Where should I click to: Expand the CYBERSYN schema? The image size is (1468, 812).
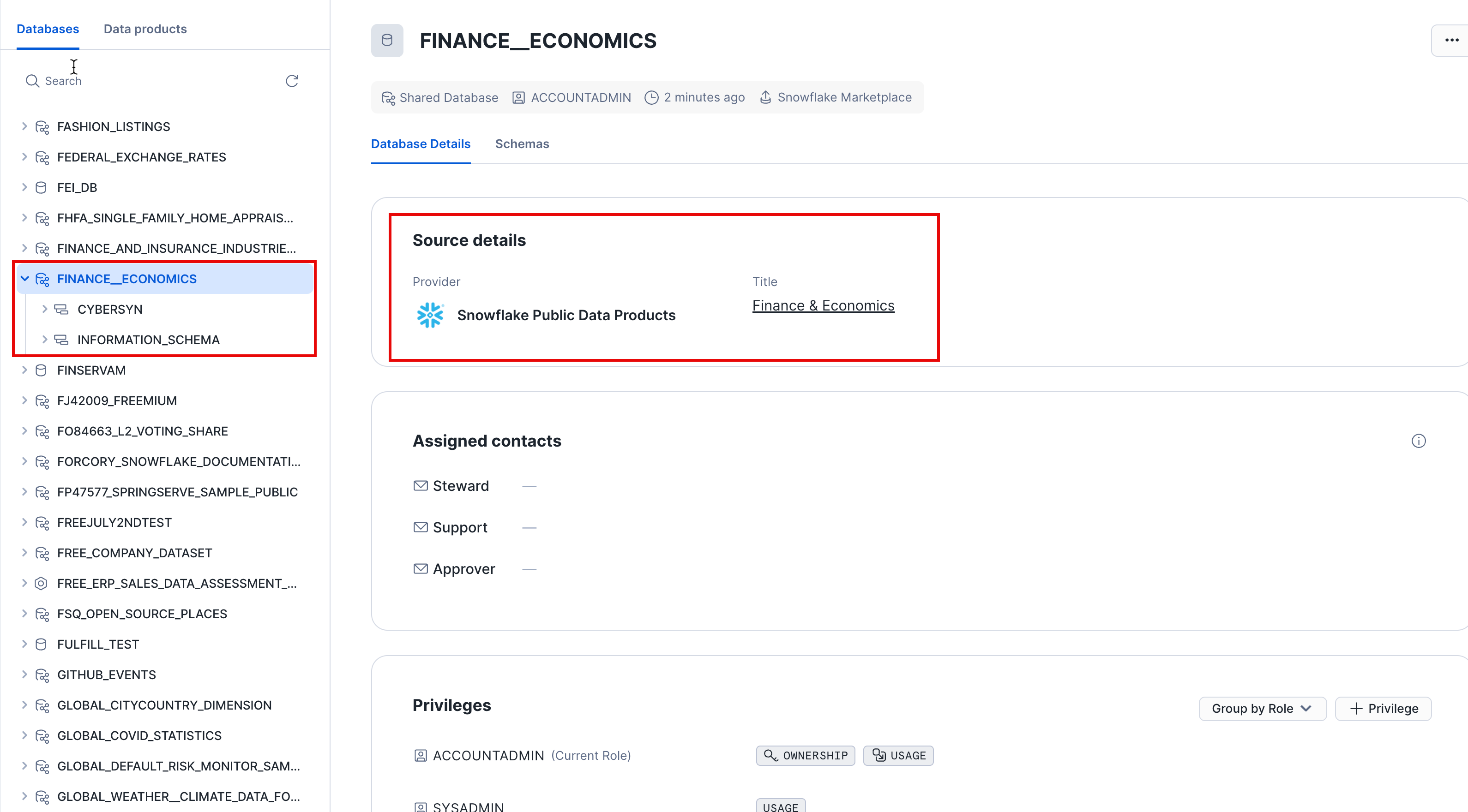[44, 309]
